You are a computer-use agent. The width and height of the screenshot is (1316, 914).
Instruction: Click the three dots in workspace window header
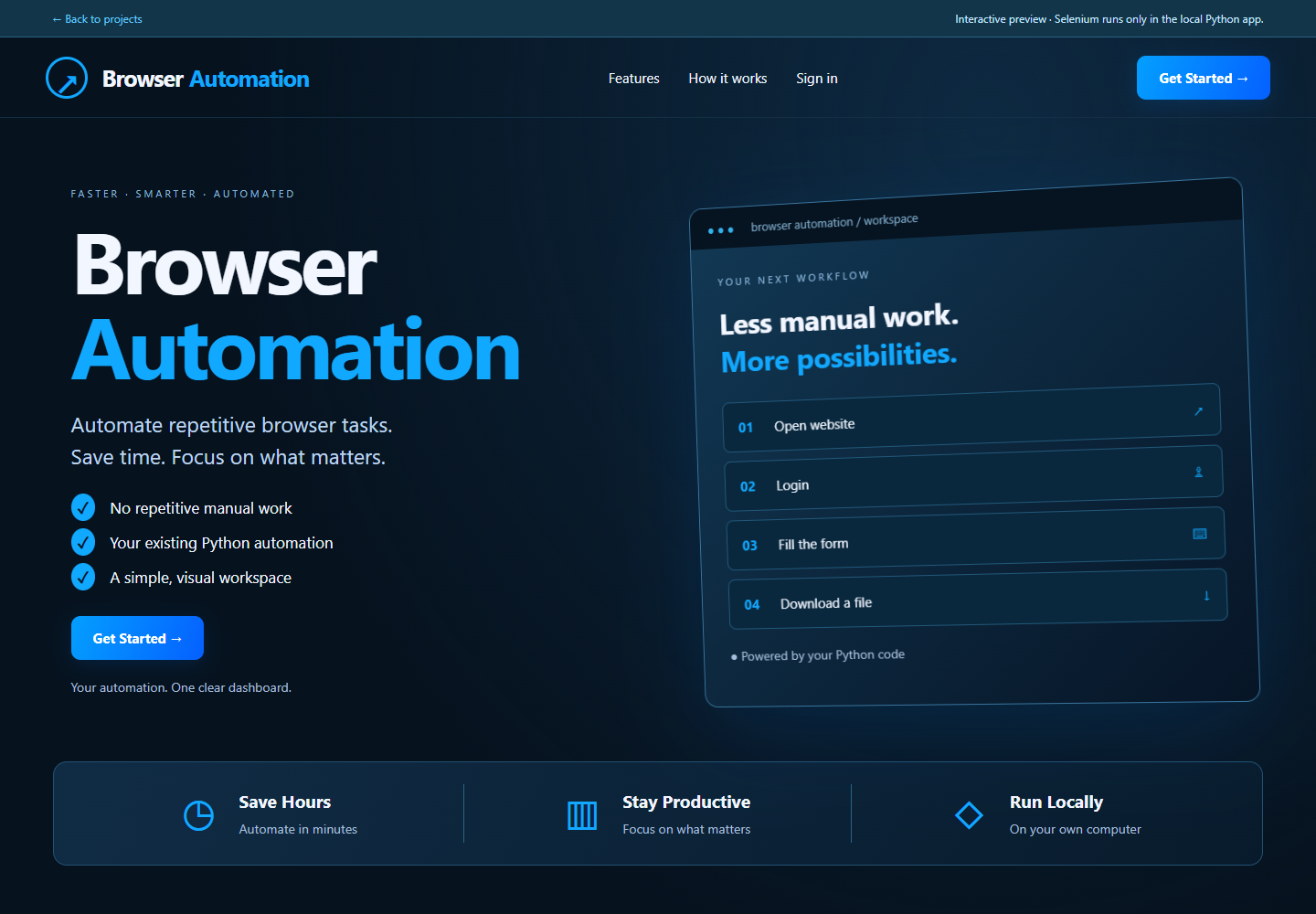pos(720,230)
